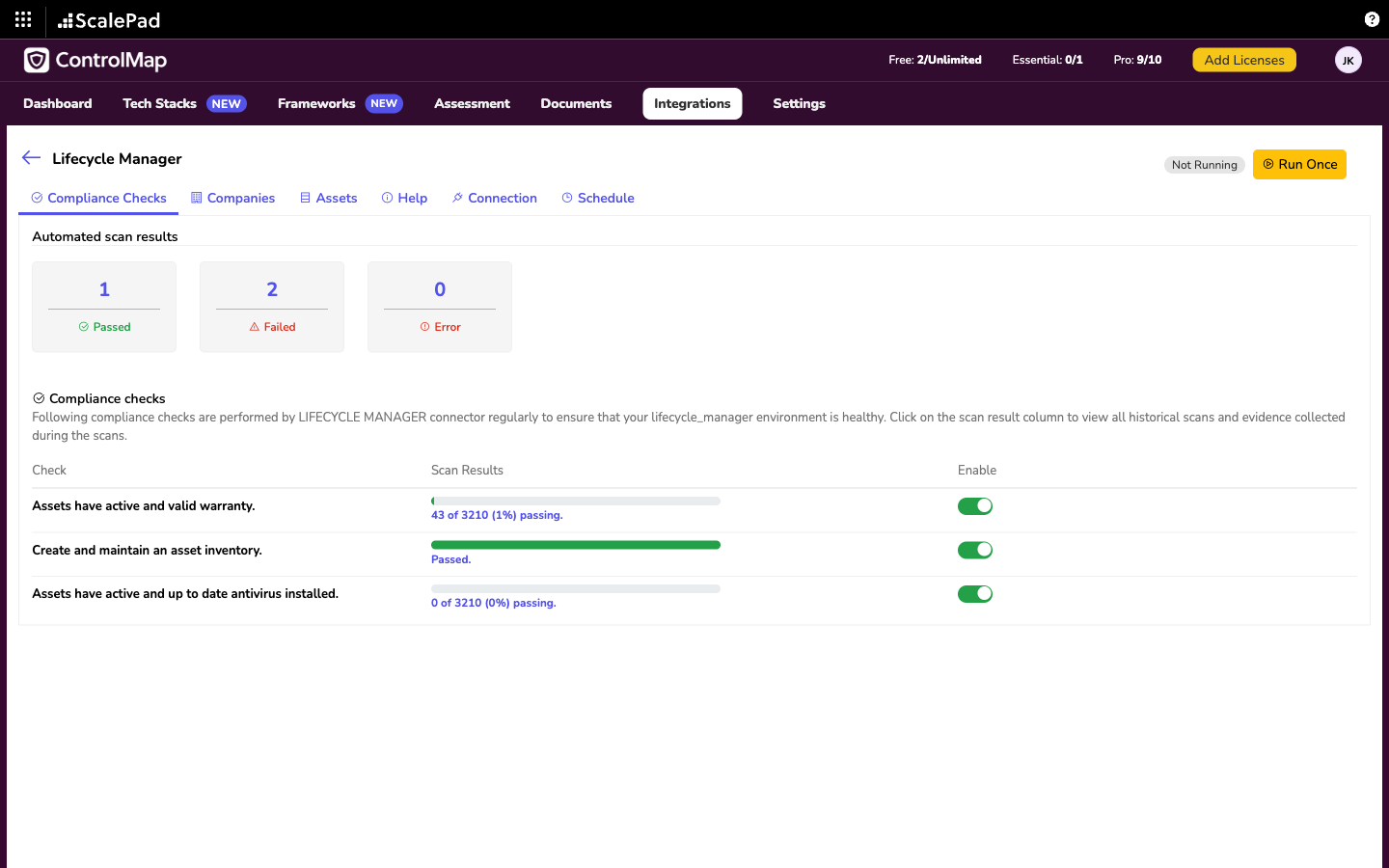This screenshot has width=1389, height=868.
Task: Click the 'Lifecycle Manager' page title
Action: tap(117, 158)
